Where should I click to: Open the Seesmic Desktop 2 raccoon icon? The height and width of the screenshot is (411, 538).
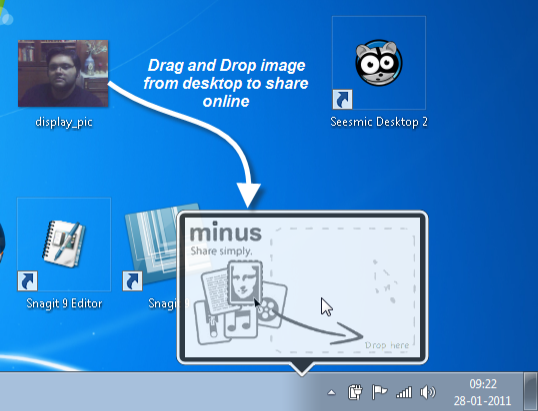point(379,63)
